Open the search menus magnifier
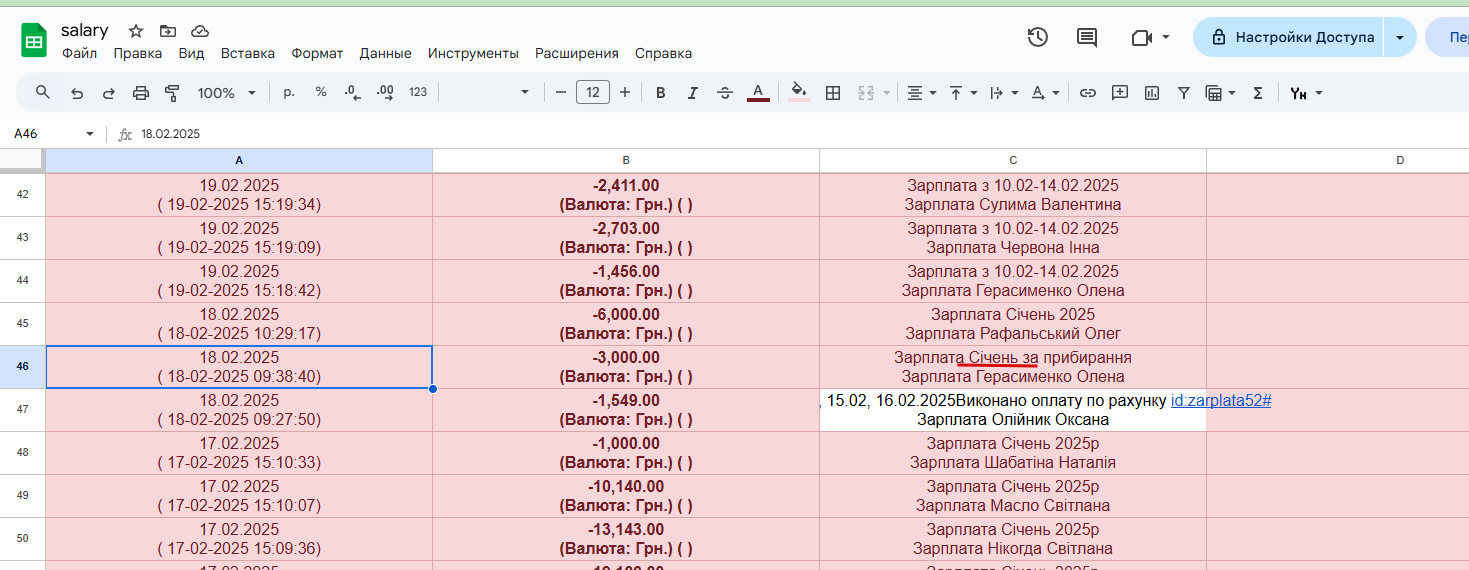Viewport: 1469px width, 570px height. 43,92
